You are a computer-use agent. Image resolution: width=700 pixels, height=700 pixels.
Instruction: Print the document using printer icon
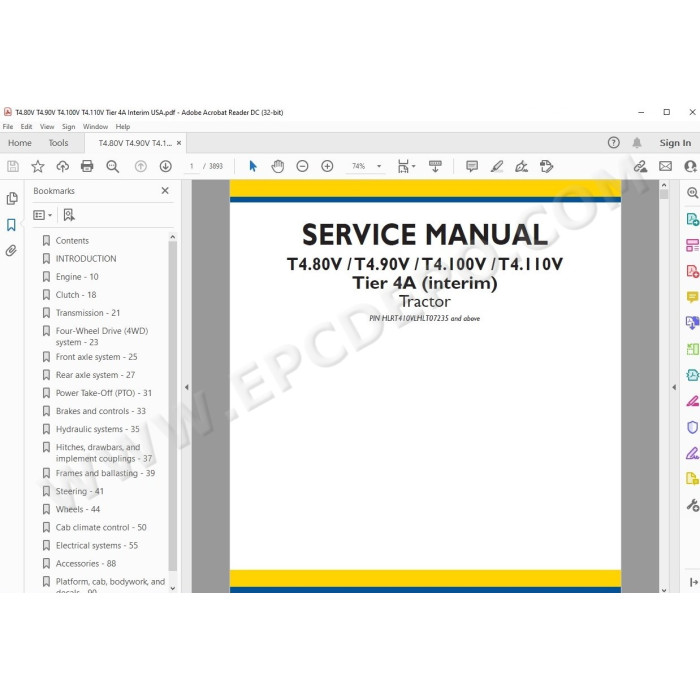coord(87,167)
